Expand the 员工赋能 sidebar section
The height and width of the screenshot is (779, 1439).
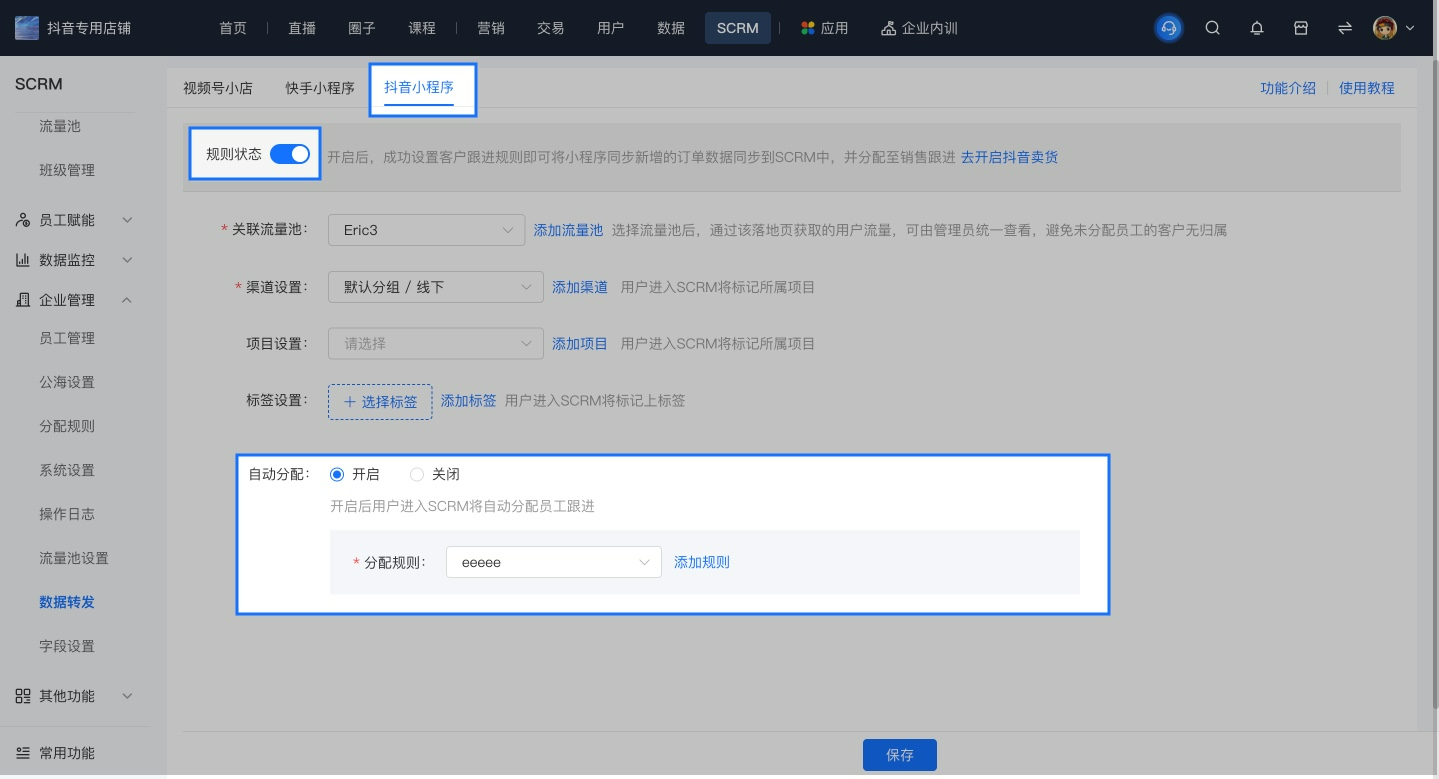[x=127, y=220]
